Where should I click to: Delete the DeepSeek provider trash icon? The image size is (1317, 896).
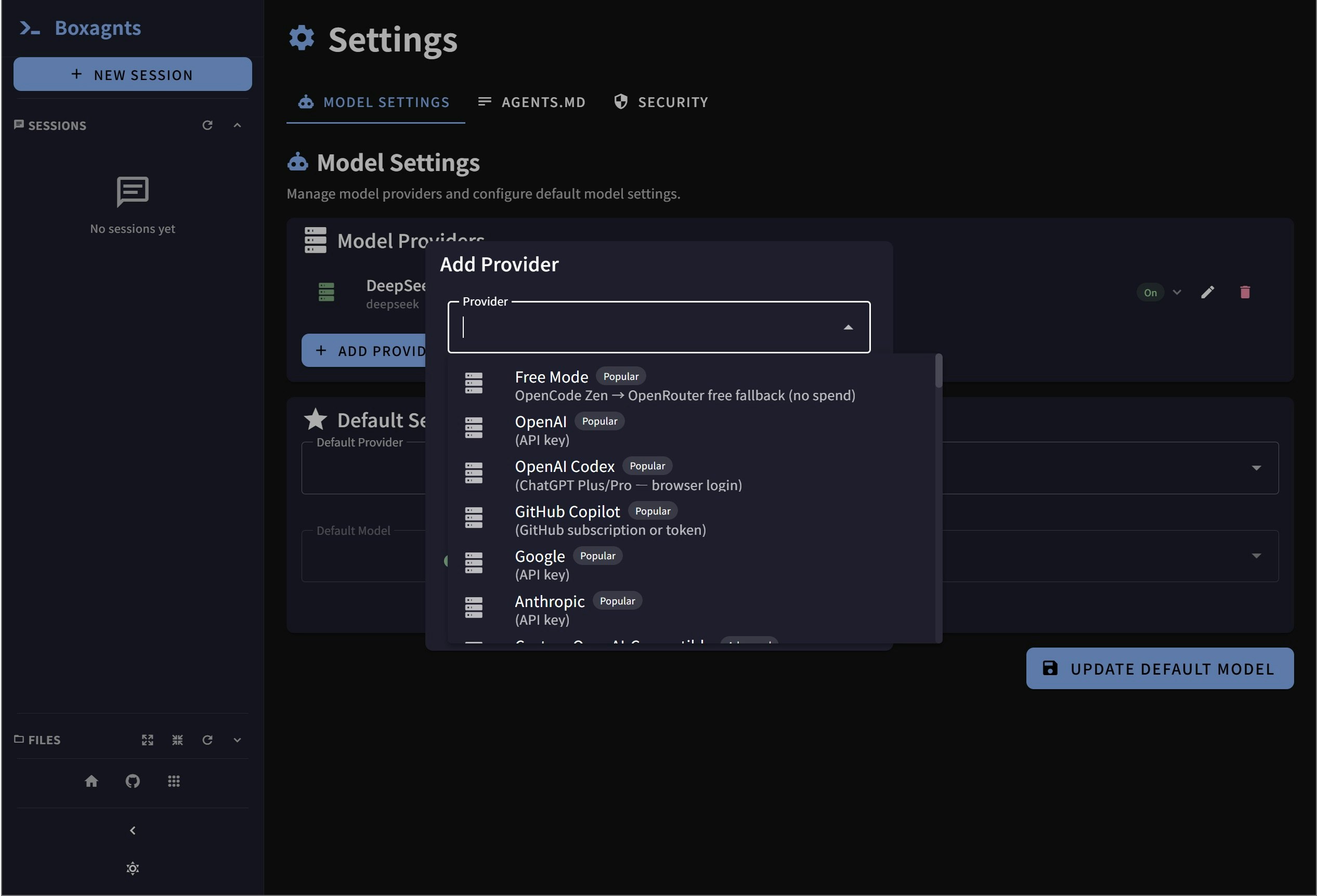(1245, 292)
